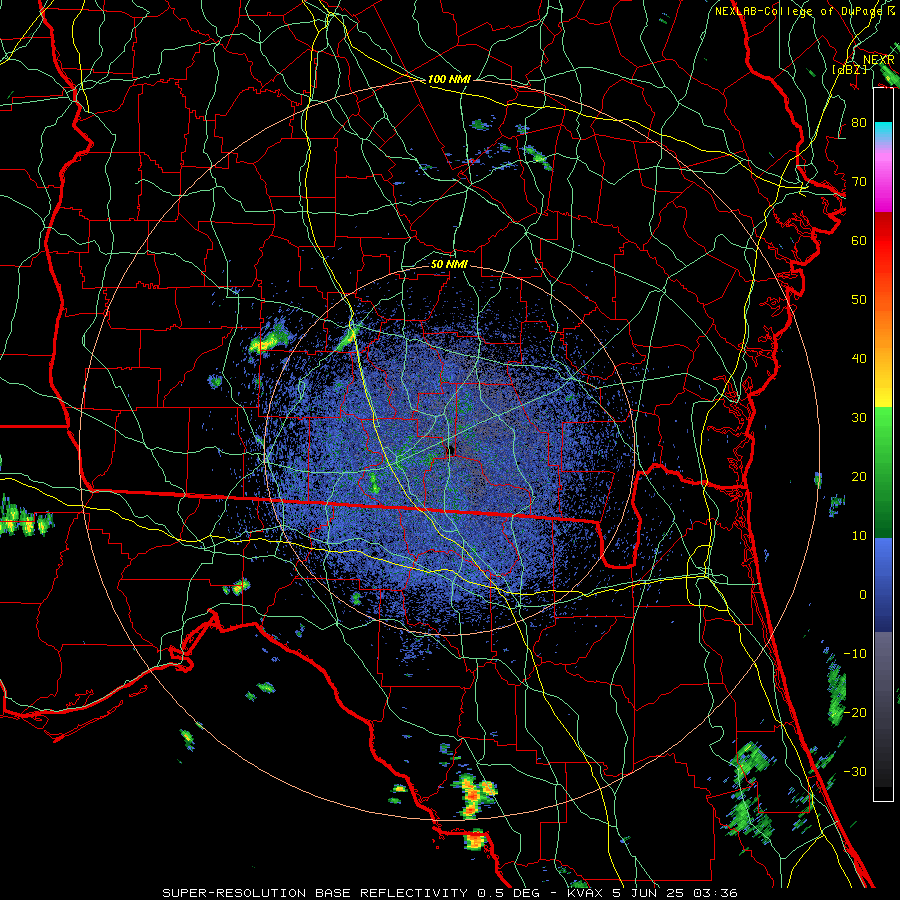Click the 70 value on the dBZ scale
This screenshot has height=900, width=900.
[859, 182]
